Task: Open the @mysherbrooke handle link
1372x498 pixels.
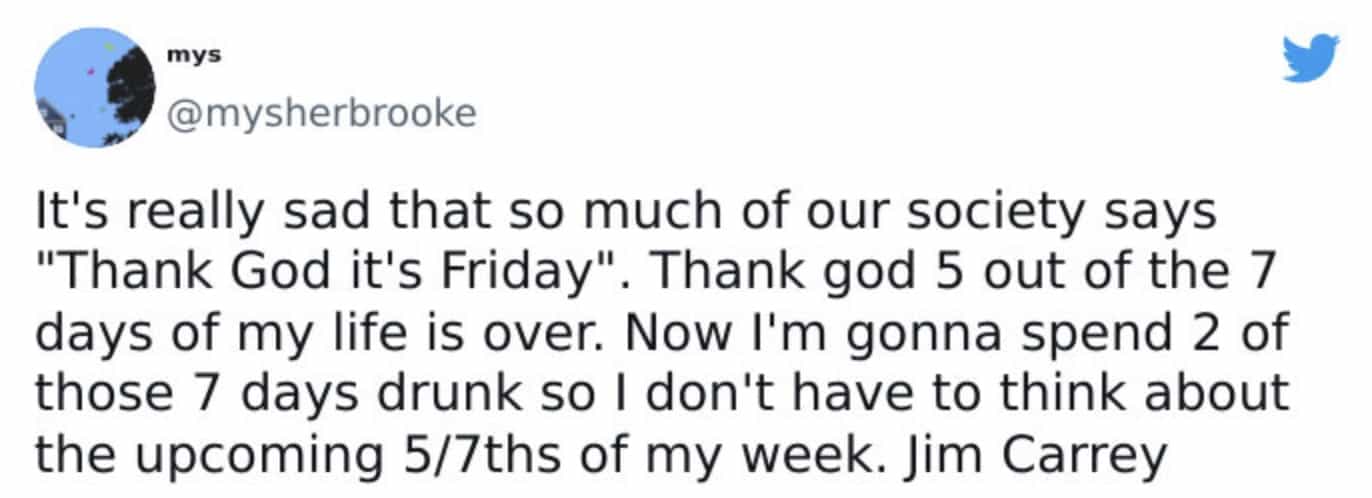Action: click(x=320, y=113)
